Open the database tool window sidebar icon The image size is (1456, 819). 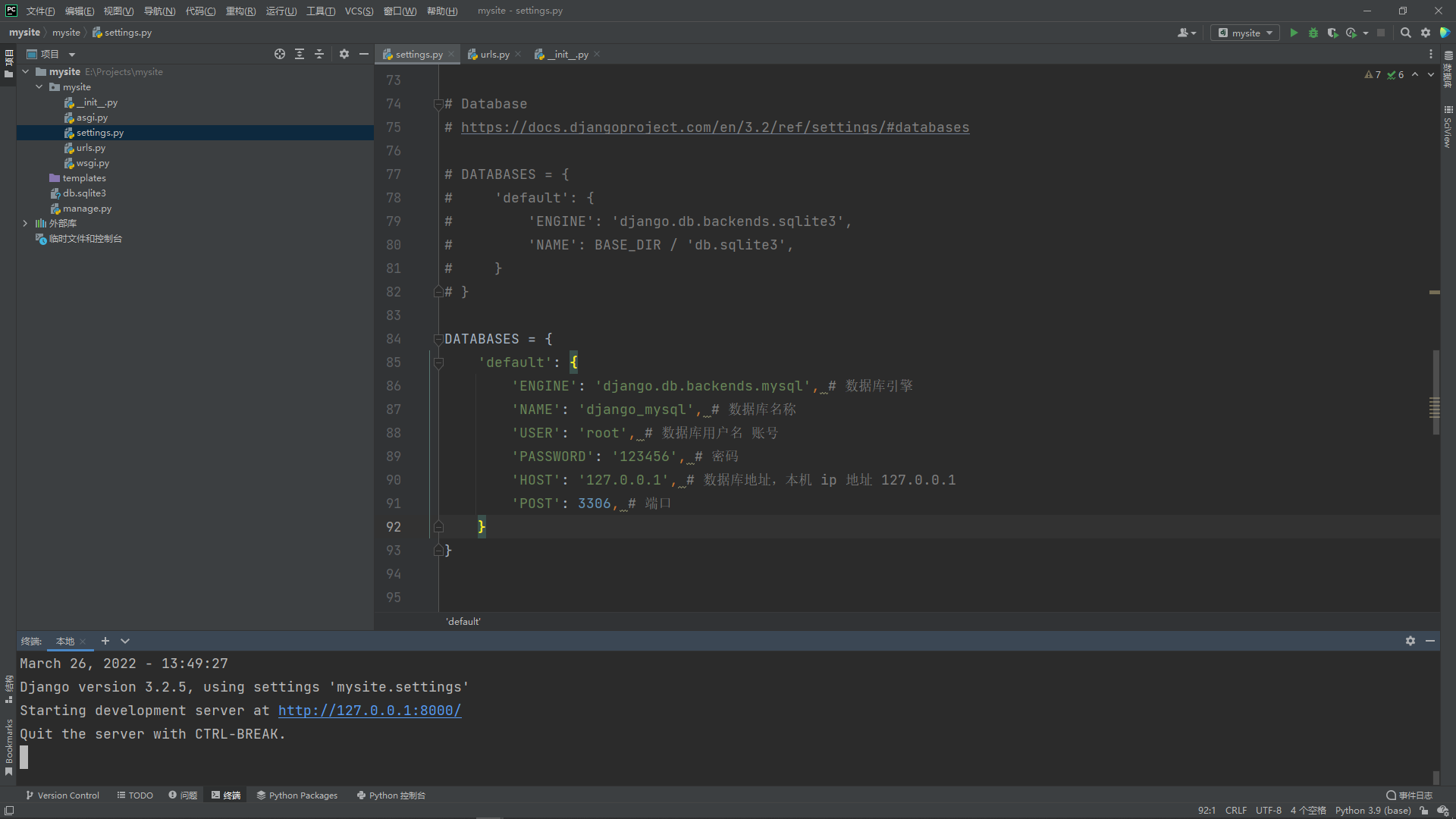1448,69
